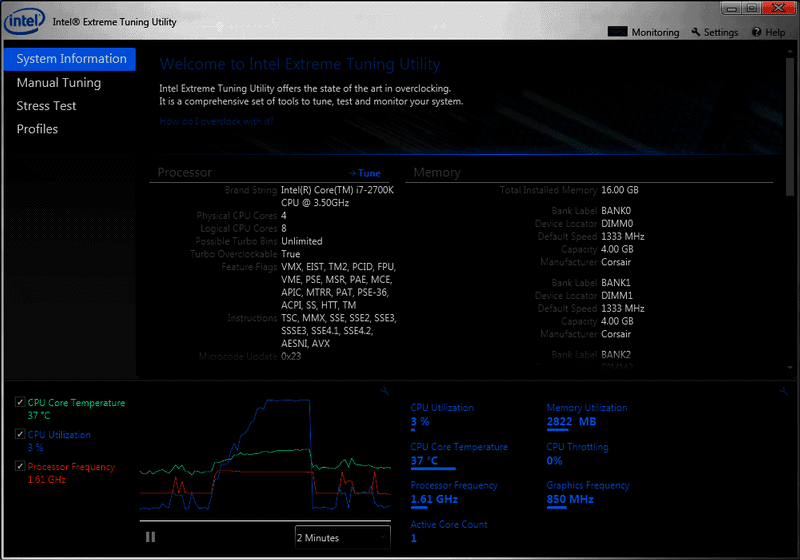Click Device Locator DIMM0 value
The width and height of the screenshot is (800, 560).
coord(617,223)
